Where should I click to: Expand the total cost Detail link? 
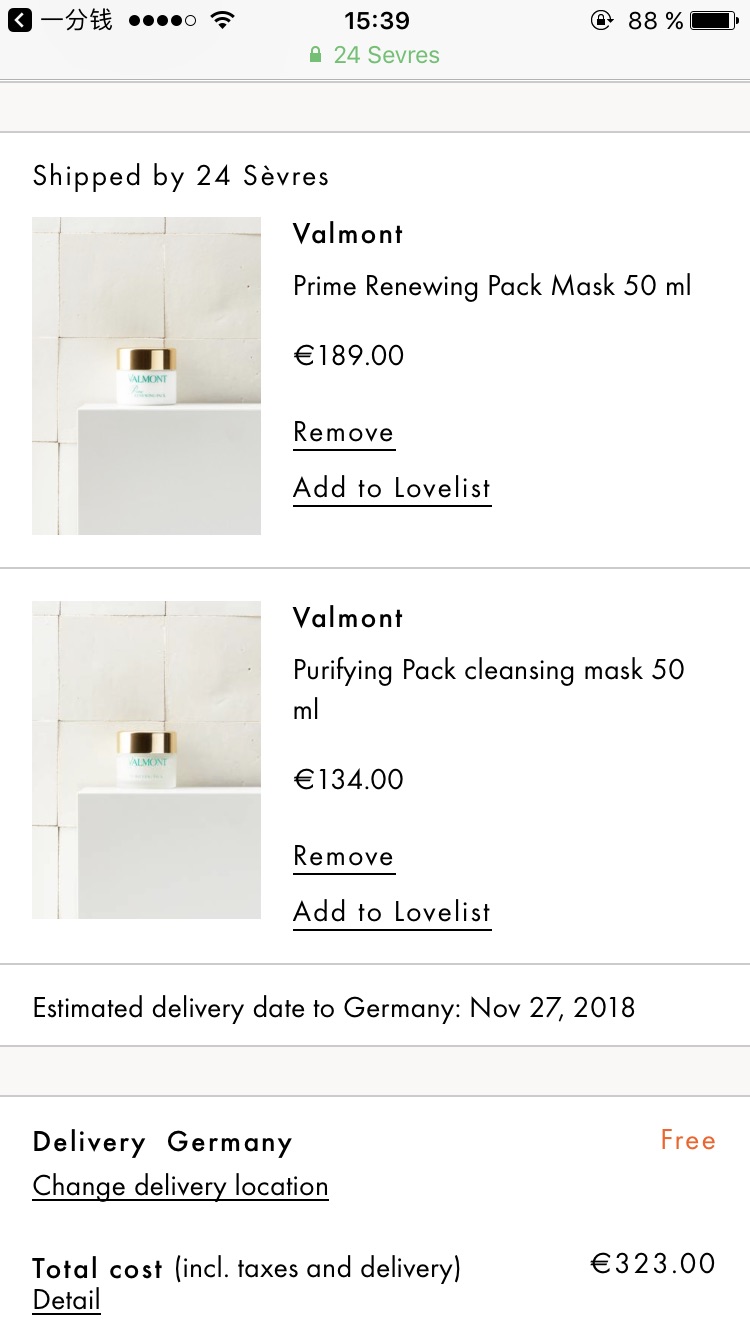67,1301
